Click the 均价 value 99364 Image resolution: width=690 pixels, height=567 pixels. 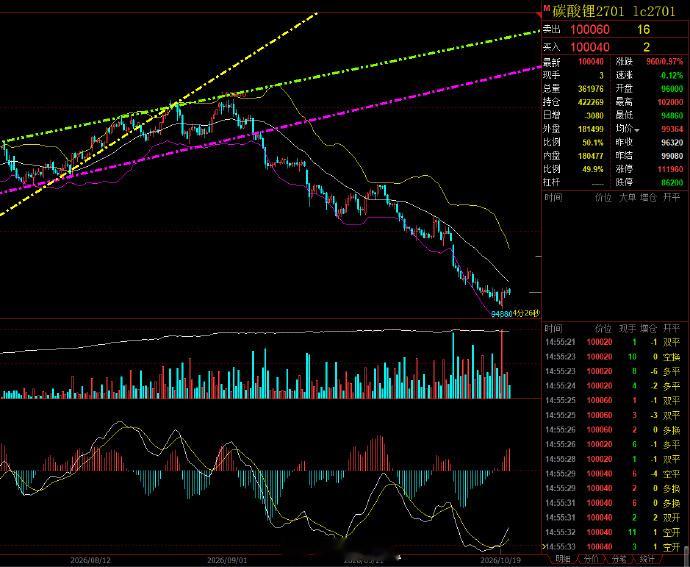[x=672, y=129]
